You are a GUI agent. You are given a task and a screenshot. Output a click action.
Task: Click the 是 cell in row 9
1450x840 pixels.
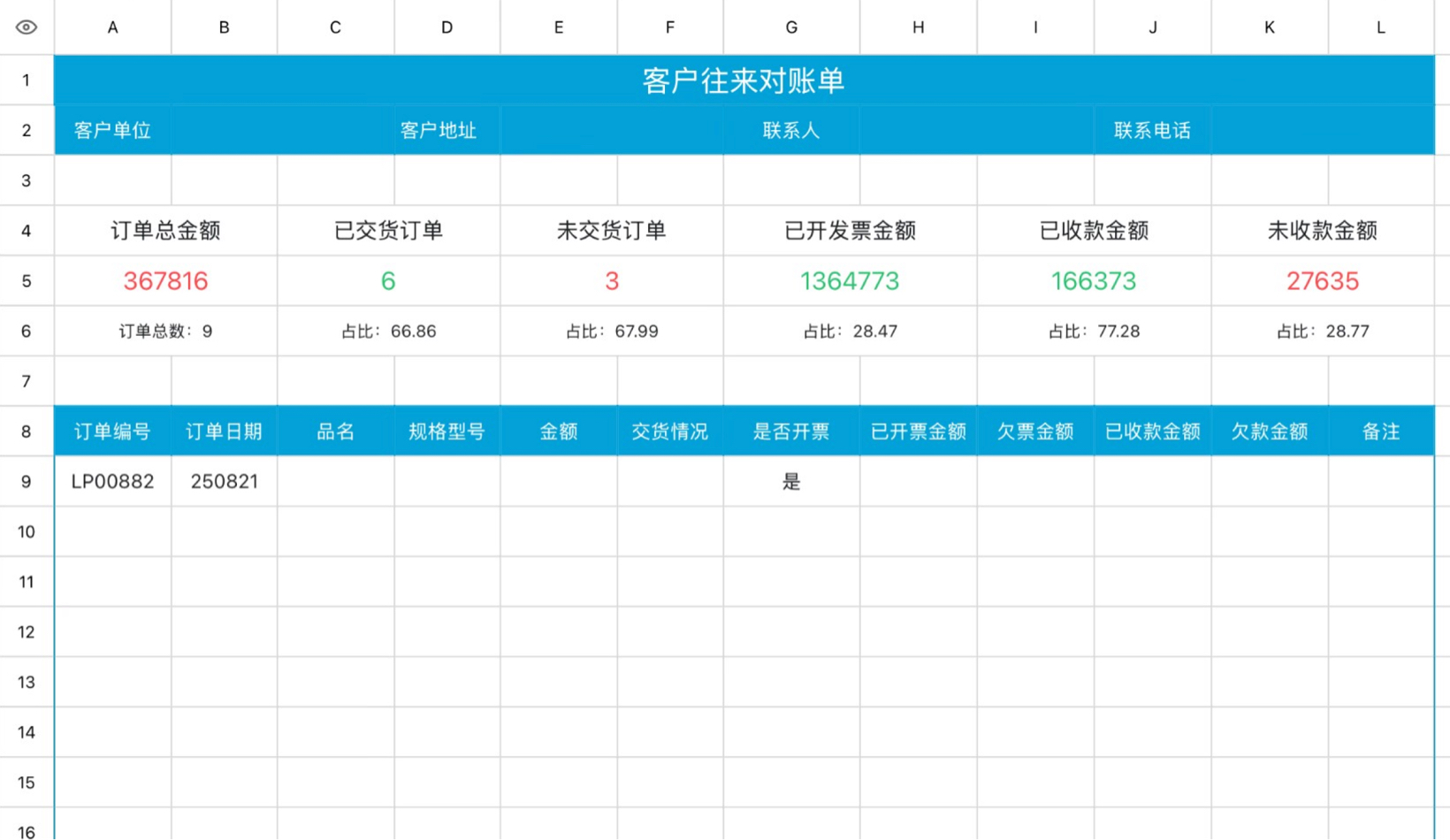[x=791, y=482]
